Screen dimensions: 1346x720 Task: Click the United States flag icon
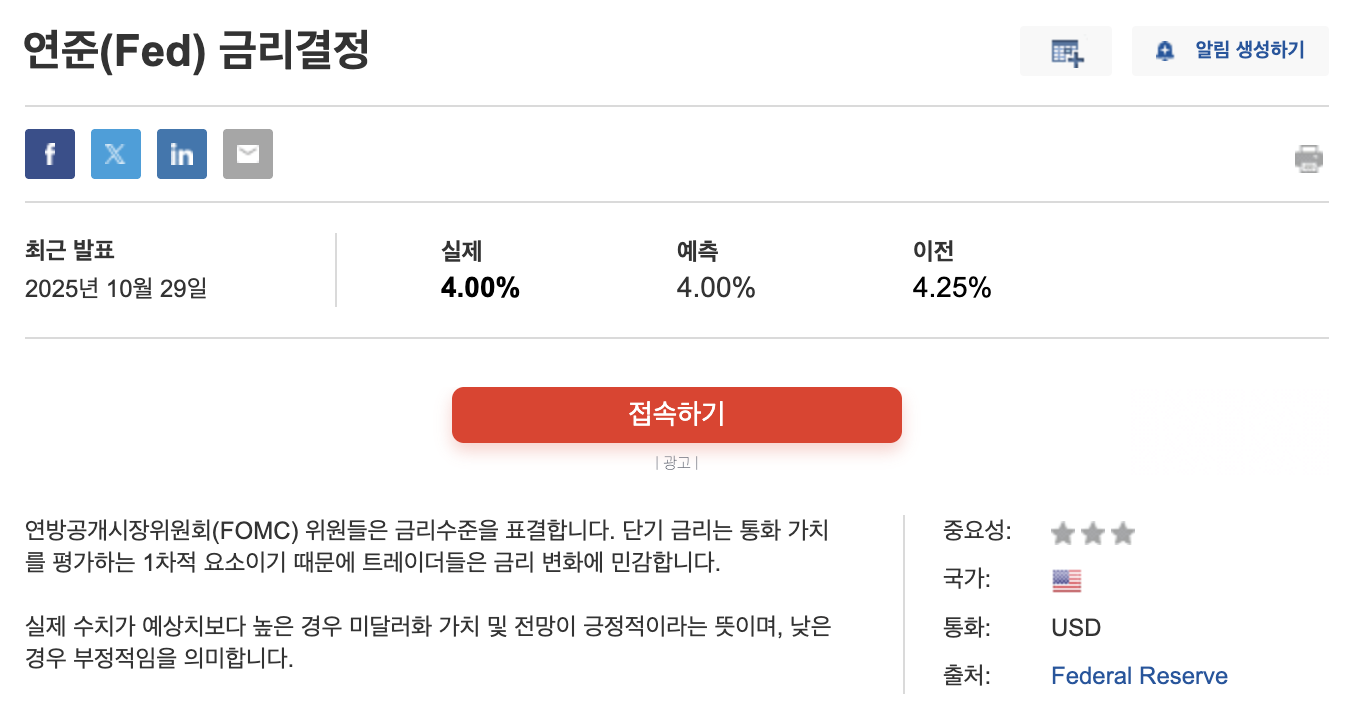pyautogui.click(x=1067, y=581)
